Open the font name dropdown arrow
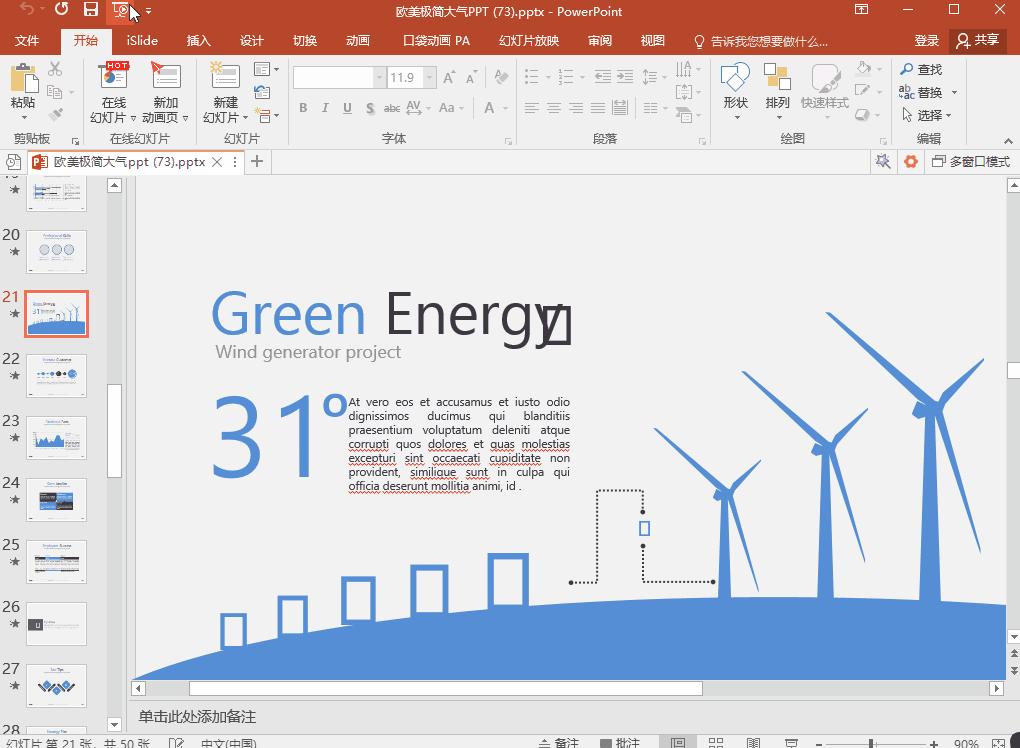Viewport: 1020px width, 748px height. (379, 78)
